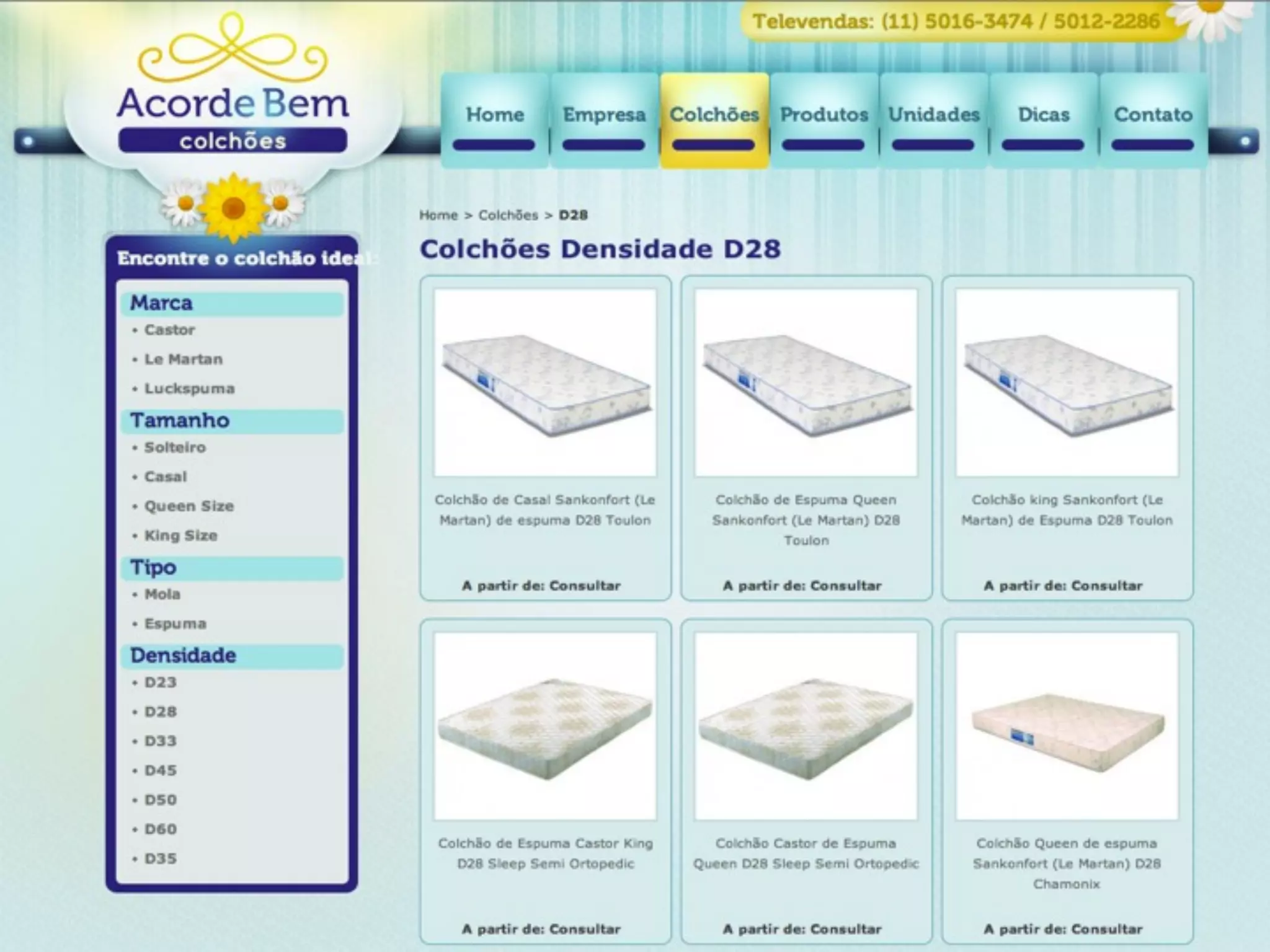Open the king Sankonfort Toulon mattress image
1270x952 pixels.
(x=1067, y=382)
